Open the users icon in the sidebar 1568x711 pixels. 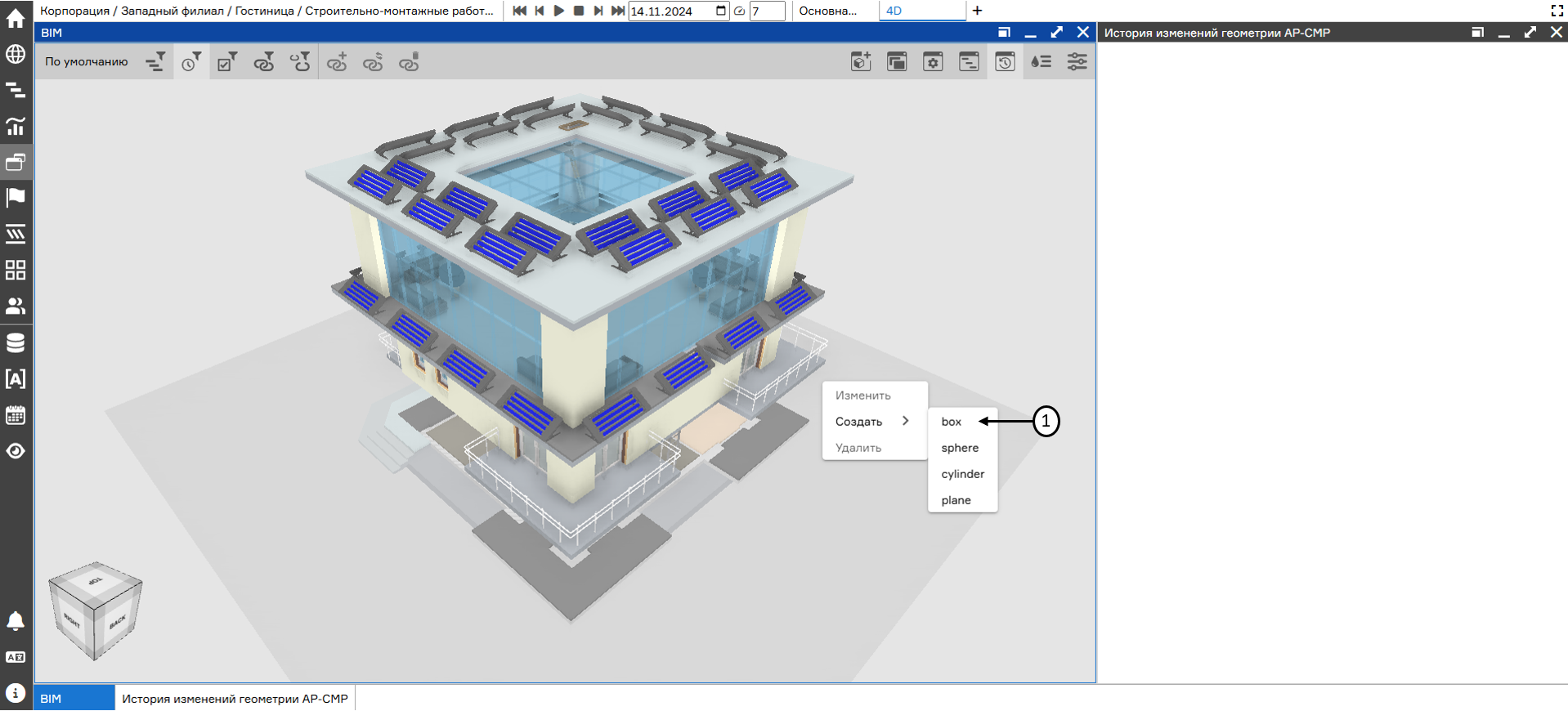coord(16,306)
